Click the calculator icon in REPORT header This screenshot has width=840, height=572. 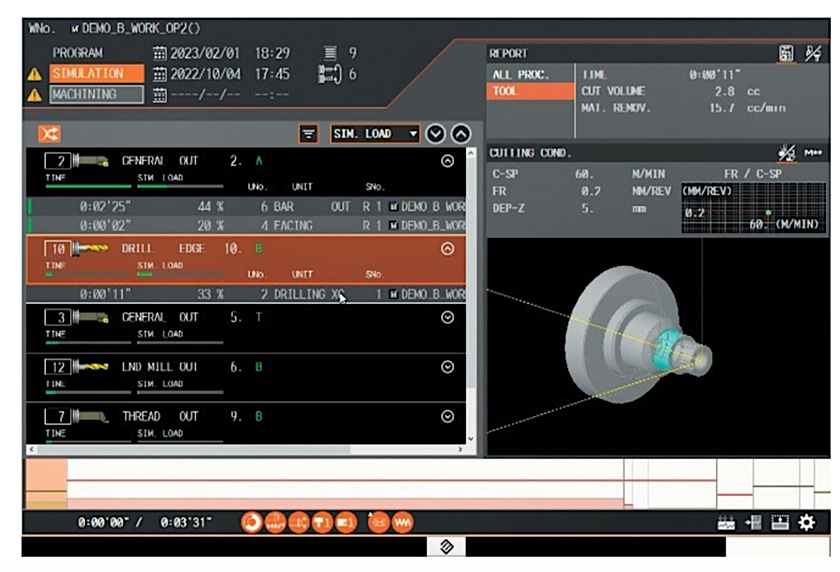point(786,53)
